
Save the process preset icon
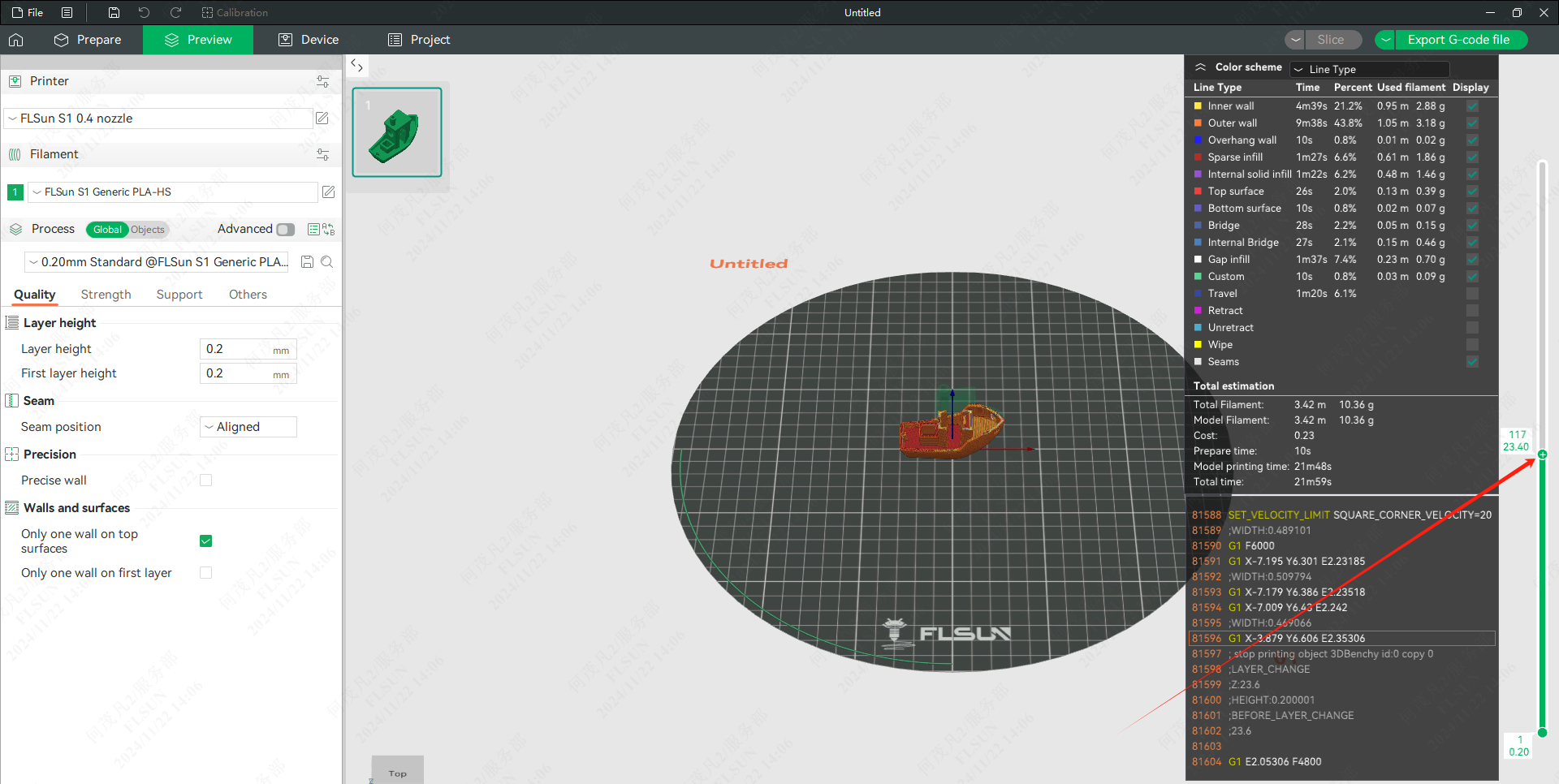(307, 262)
